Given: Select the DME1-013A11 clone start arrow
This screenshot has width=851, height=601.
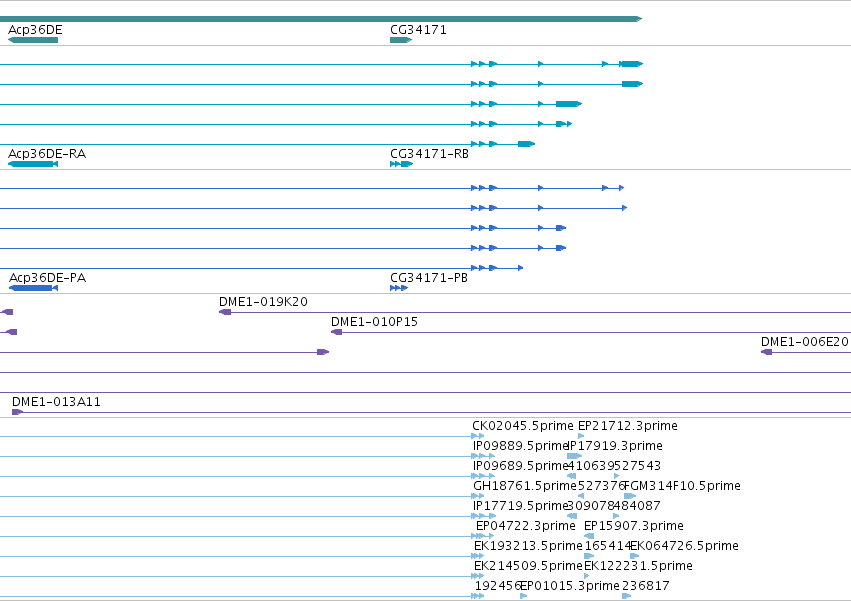Looking at the screenshot, I should pos(17,412).
